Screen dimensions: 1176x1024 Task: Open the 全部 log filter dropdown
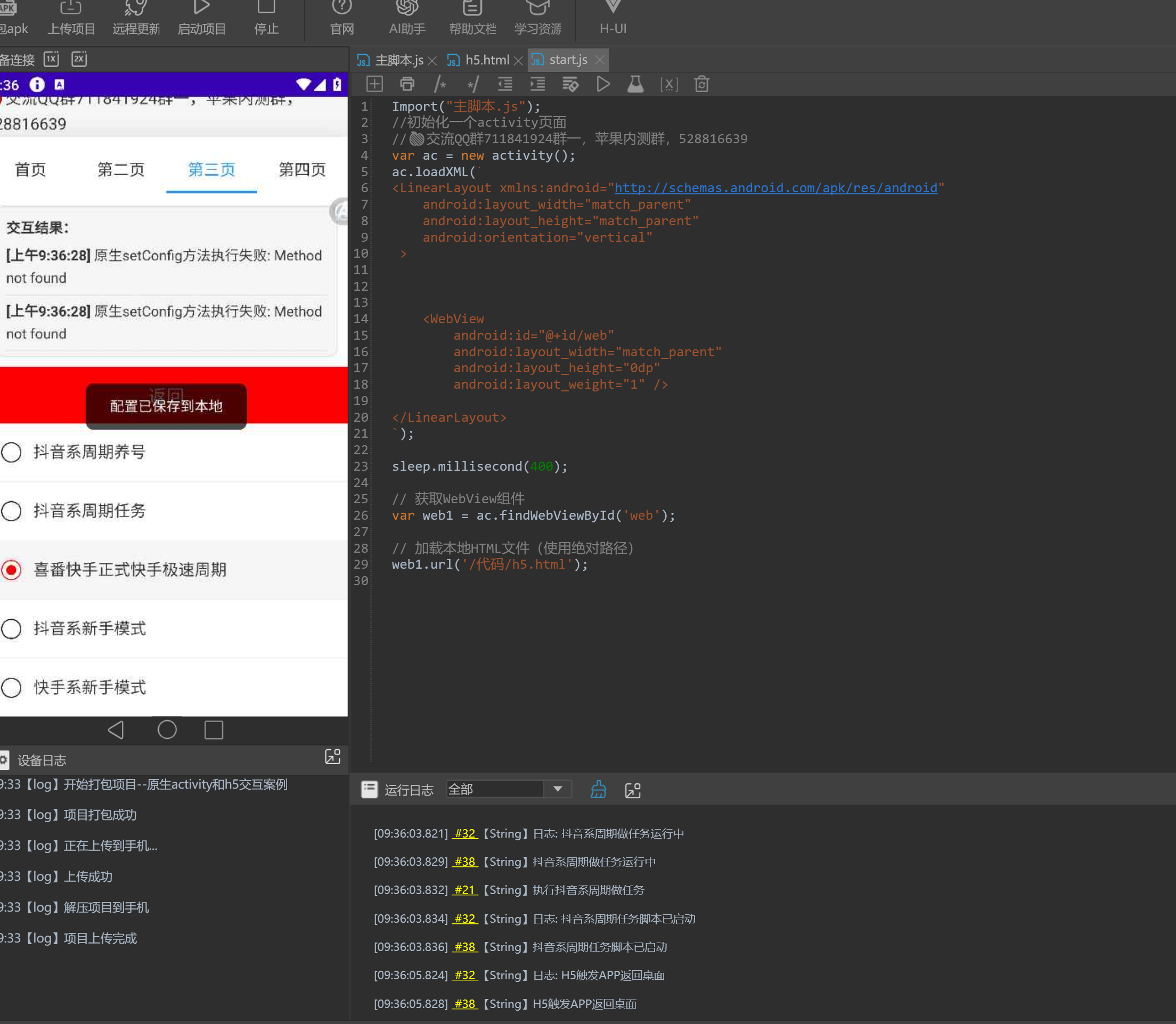[x=557, y=789]
